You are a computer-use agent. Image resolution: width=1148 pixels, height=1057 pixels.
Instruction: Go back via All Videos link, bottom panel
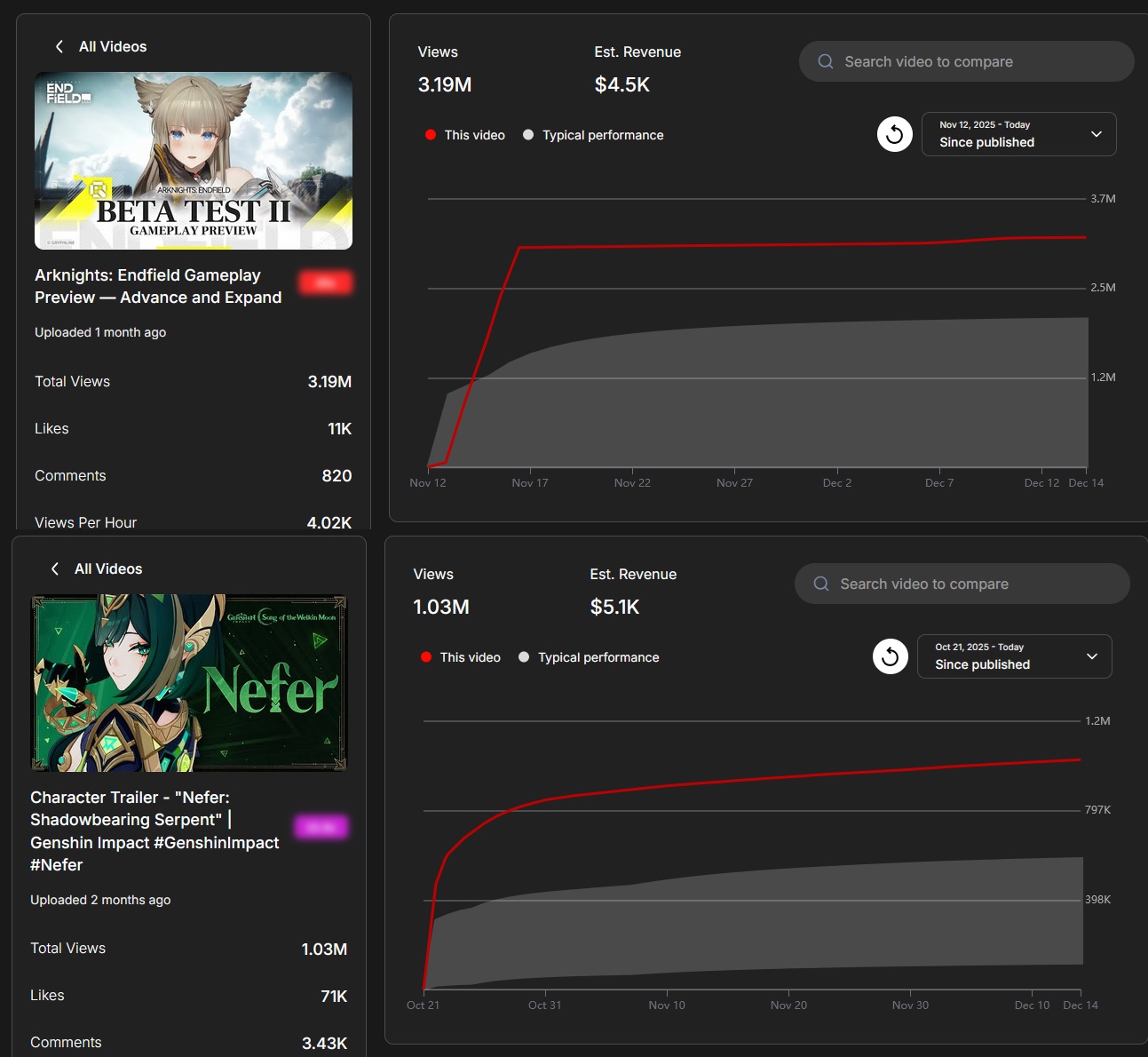point(108,568)
